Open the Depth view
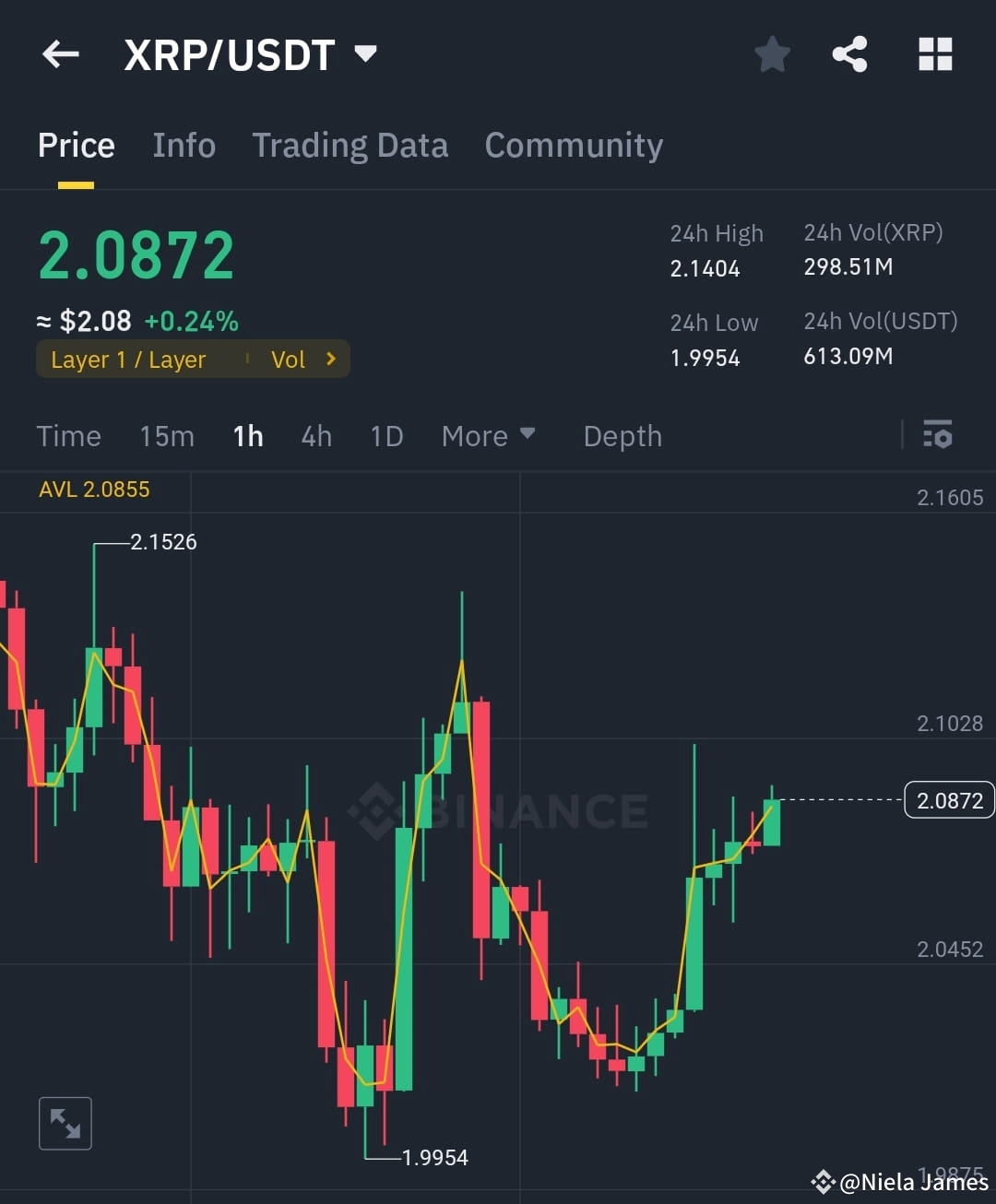This screenshot has height=1204, width=996. coord(622,435)
